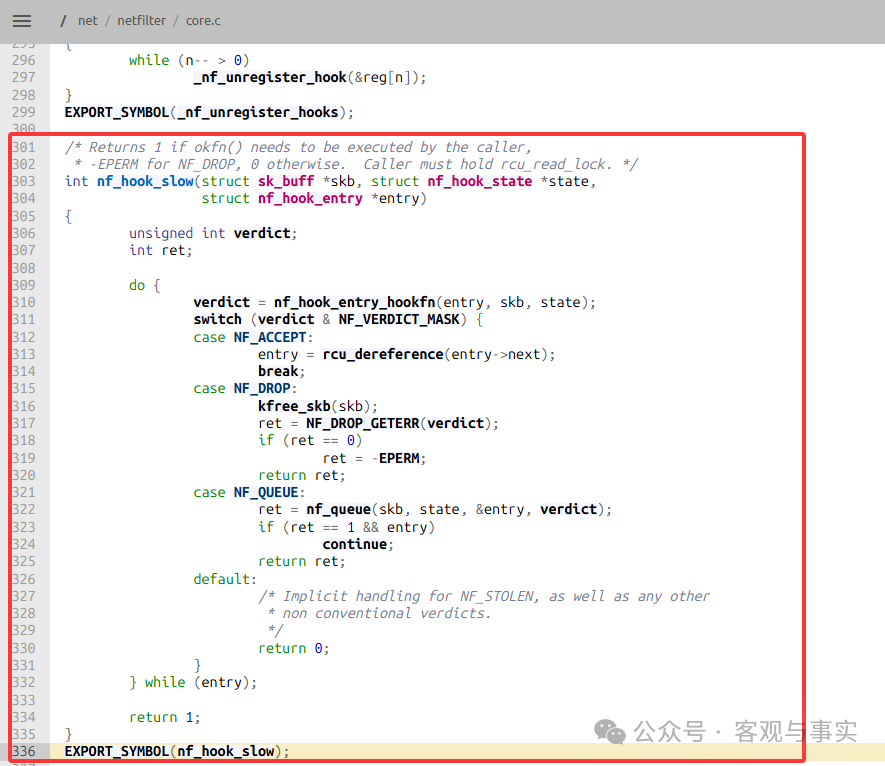The height and width of the screenshot is (766, 885).
Task: Select line number 321
Action: (24, 493)
